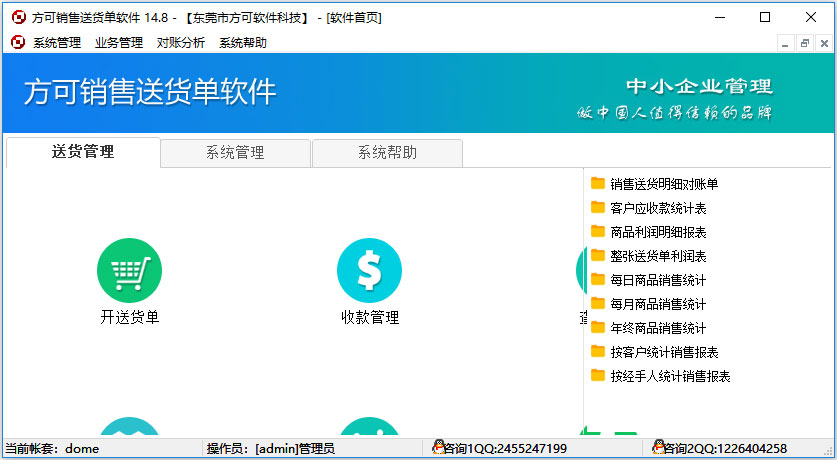Switch to the 送货管理 tab
The image size is (837, 460).
(83, 152)
